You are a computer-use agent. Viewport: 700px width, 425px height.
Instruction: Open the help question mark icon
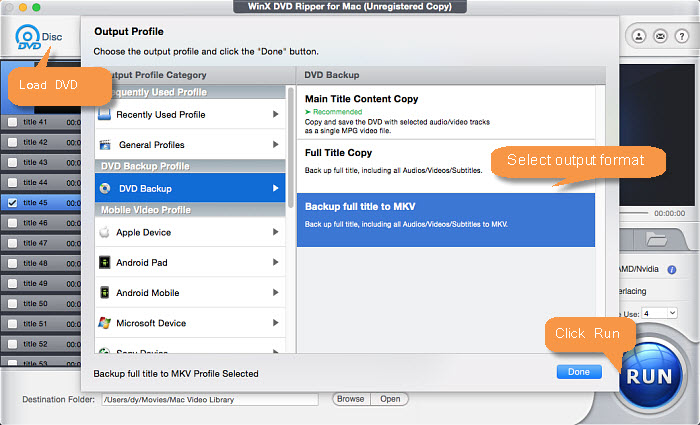click(682, 36)
